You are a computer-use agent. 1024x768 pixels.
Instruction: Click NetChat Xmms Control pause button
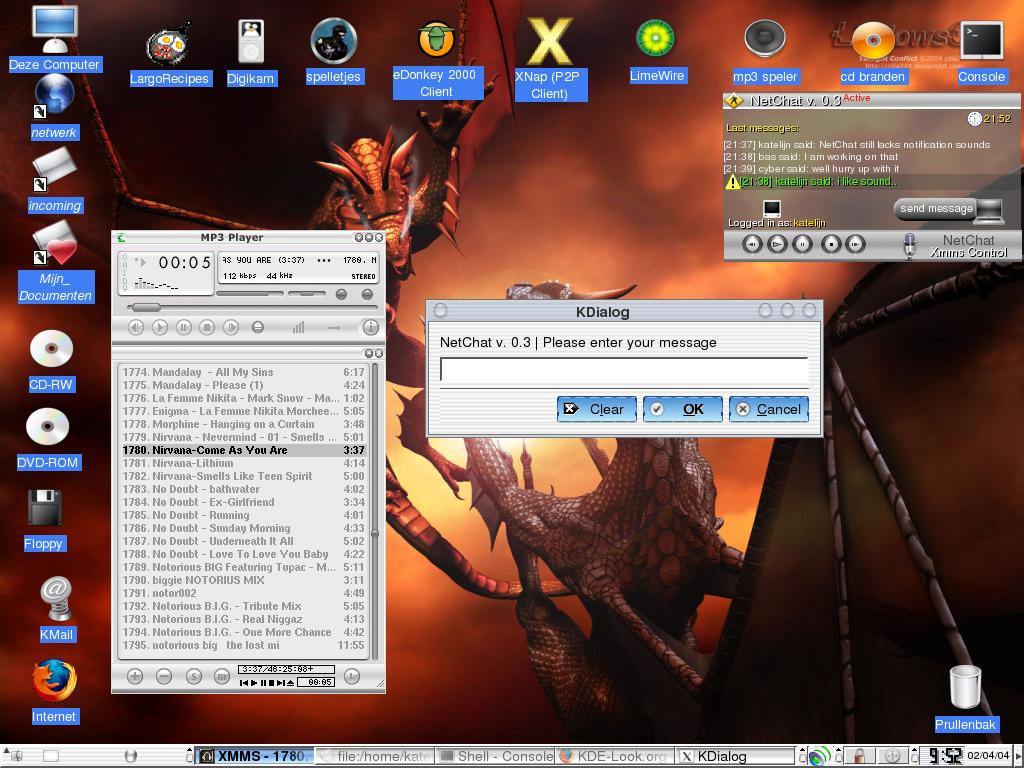803,244
